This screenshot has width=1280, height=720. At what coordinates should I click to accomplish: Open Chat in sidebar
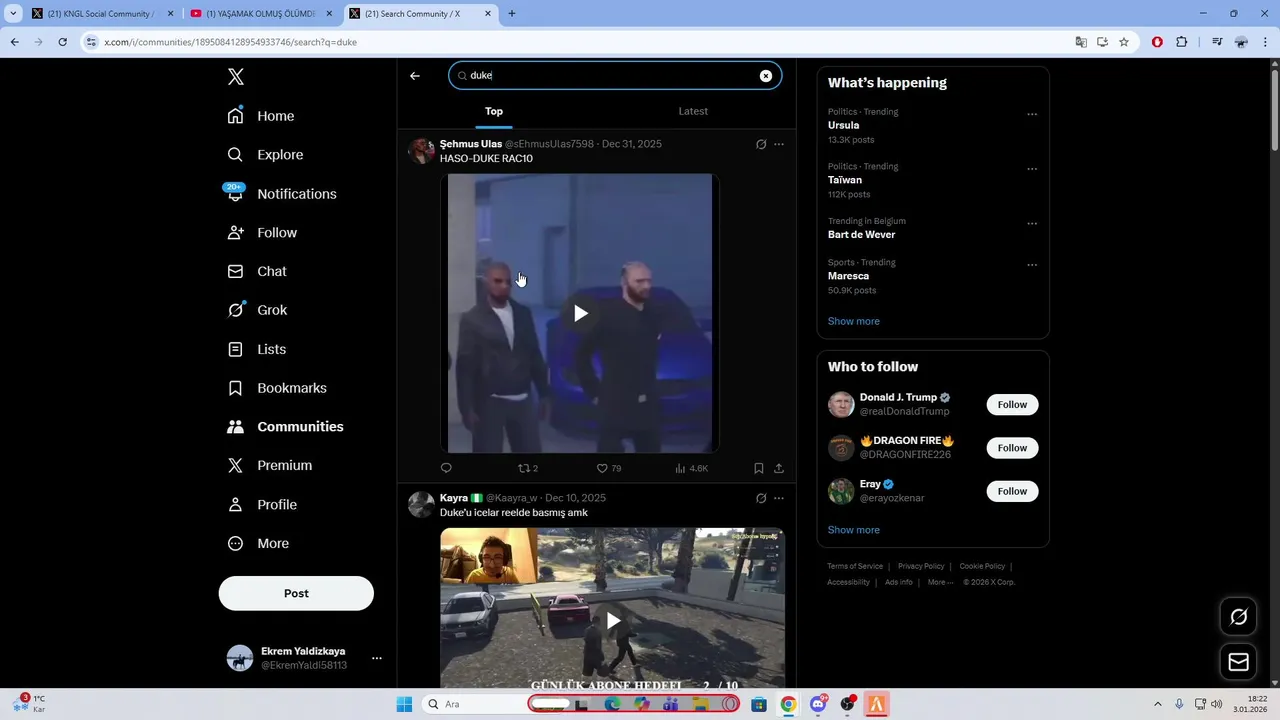click(257, 272)
